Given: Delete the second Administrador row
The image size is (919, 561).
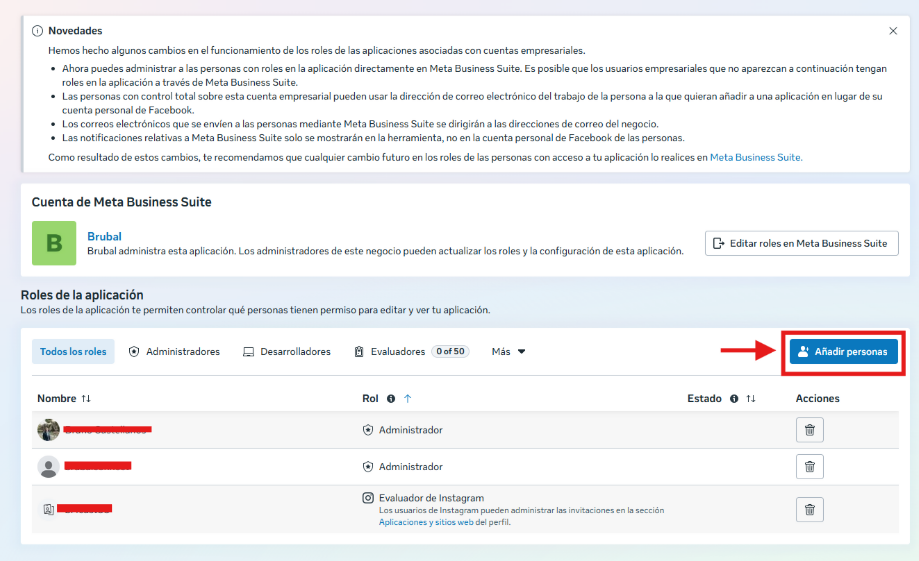Looking at the screenshot, I should coord(809,467).
